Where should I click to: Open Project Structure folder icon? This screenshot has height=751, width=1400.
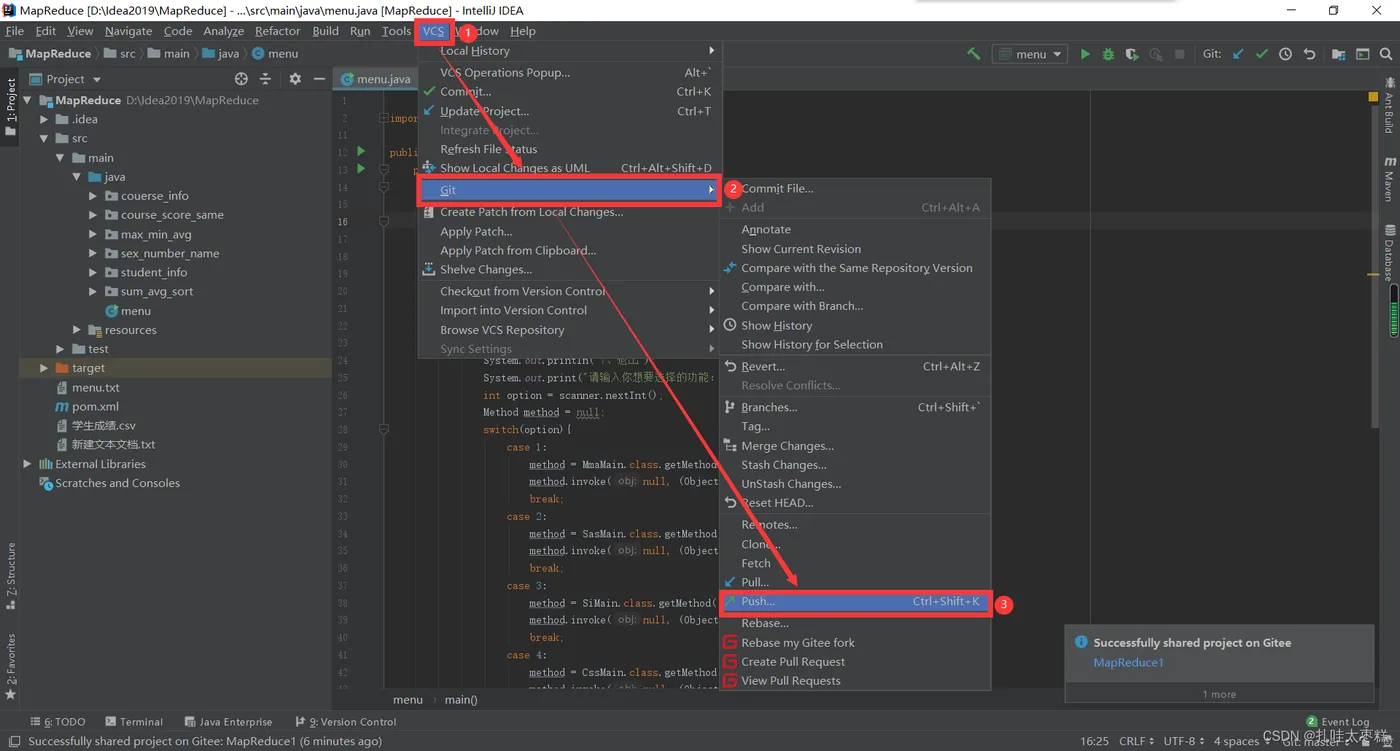click(x=1338, y=54)
